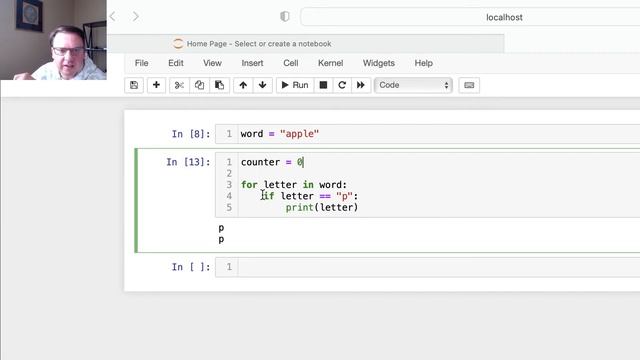
Task: Click the In [13]: prompt
Action: 188,162
